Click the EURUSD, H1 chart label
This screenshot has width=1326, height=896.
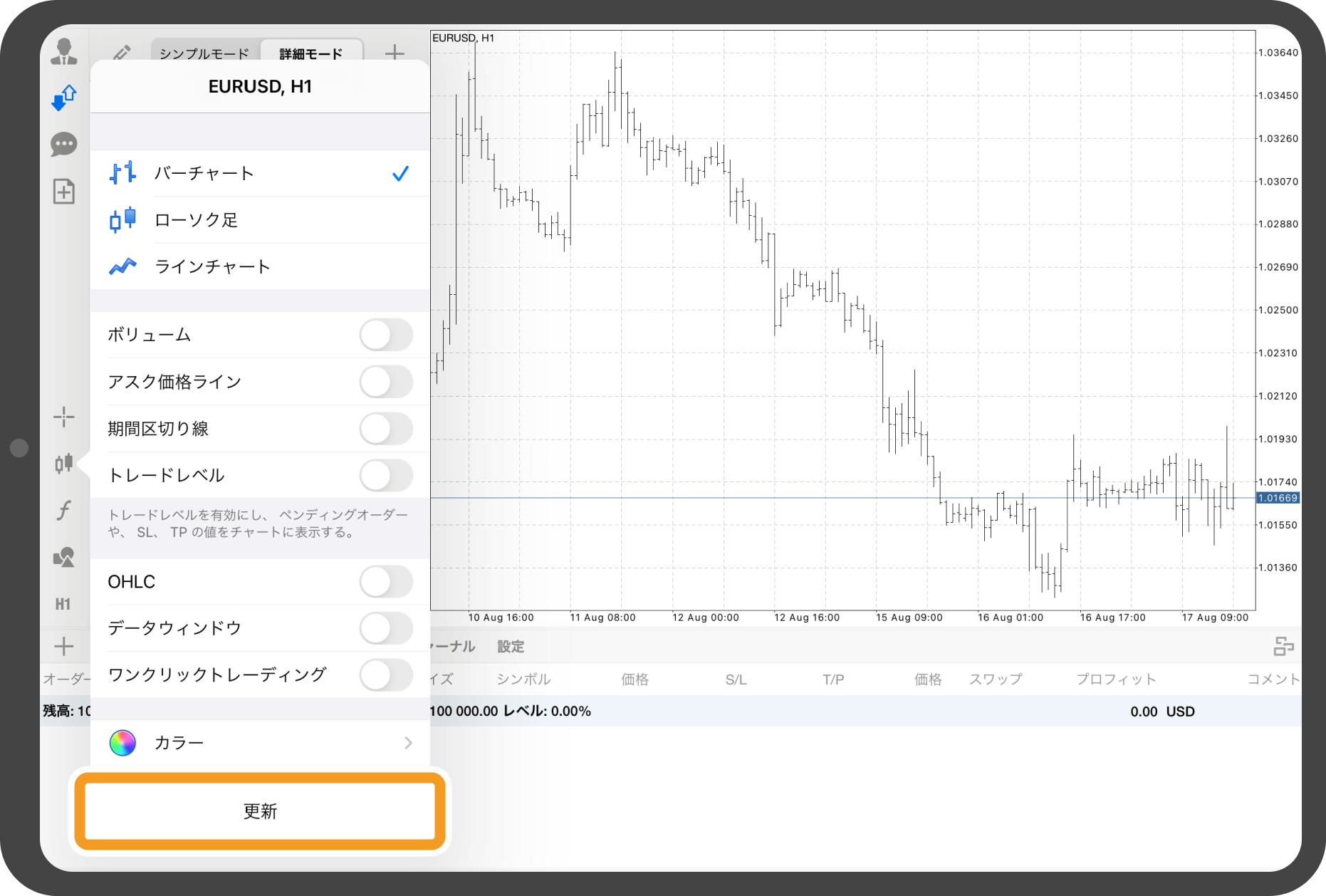464,38
